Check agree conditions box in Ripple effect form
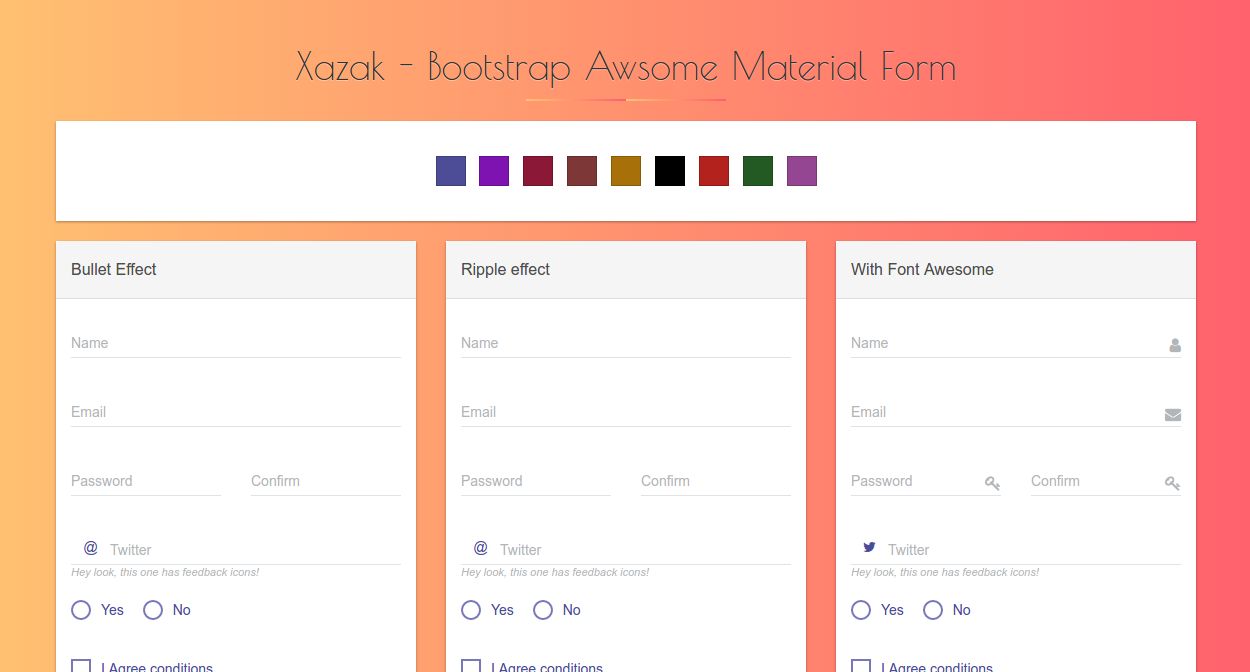1250x672 pixels. pos(471,666)
